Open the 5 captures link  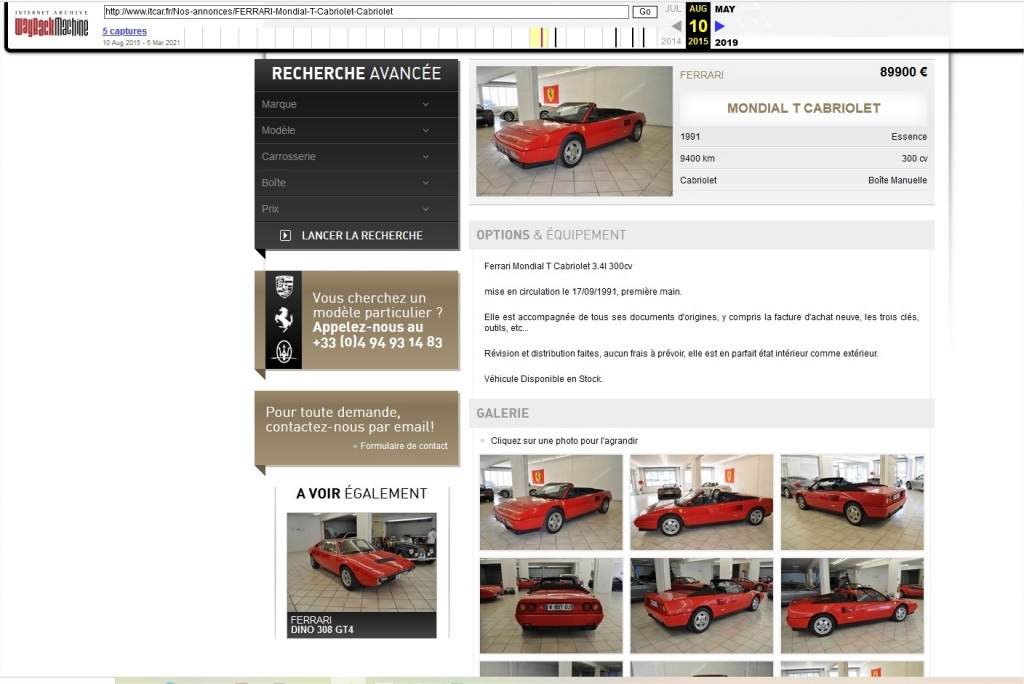tap(124, 31)
